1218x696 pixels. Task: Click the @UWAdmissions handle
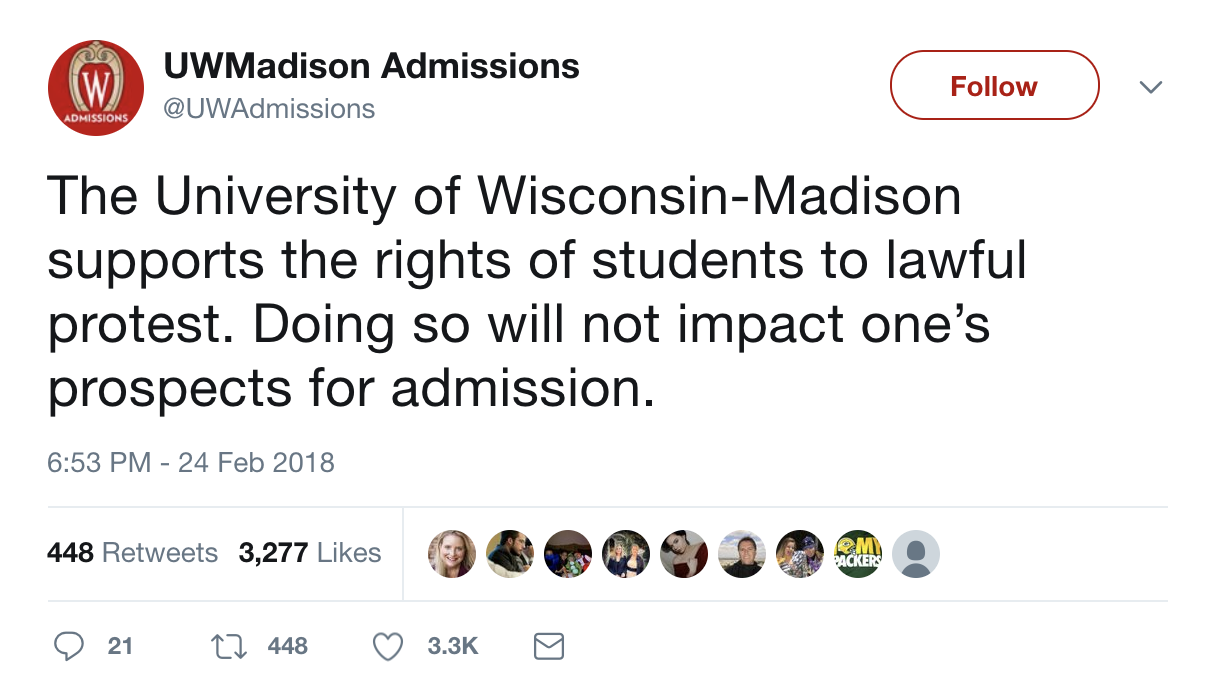tap(269, 109)
